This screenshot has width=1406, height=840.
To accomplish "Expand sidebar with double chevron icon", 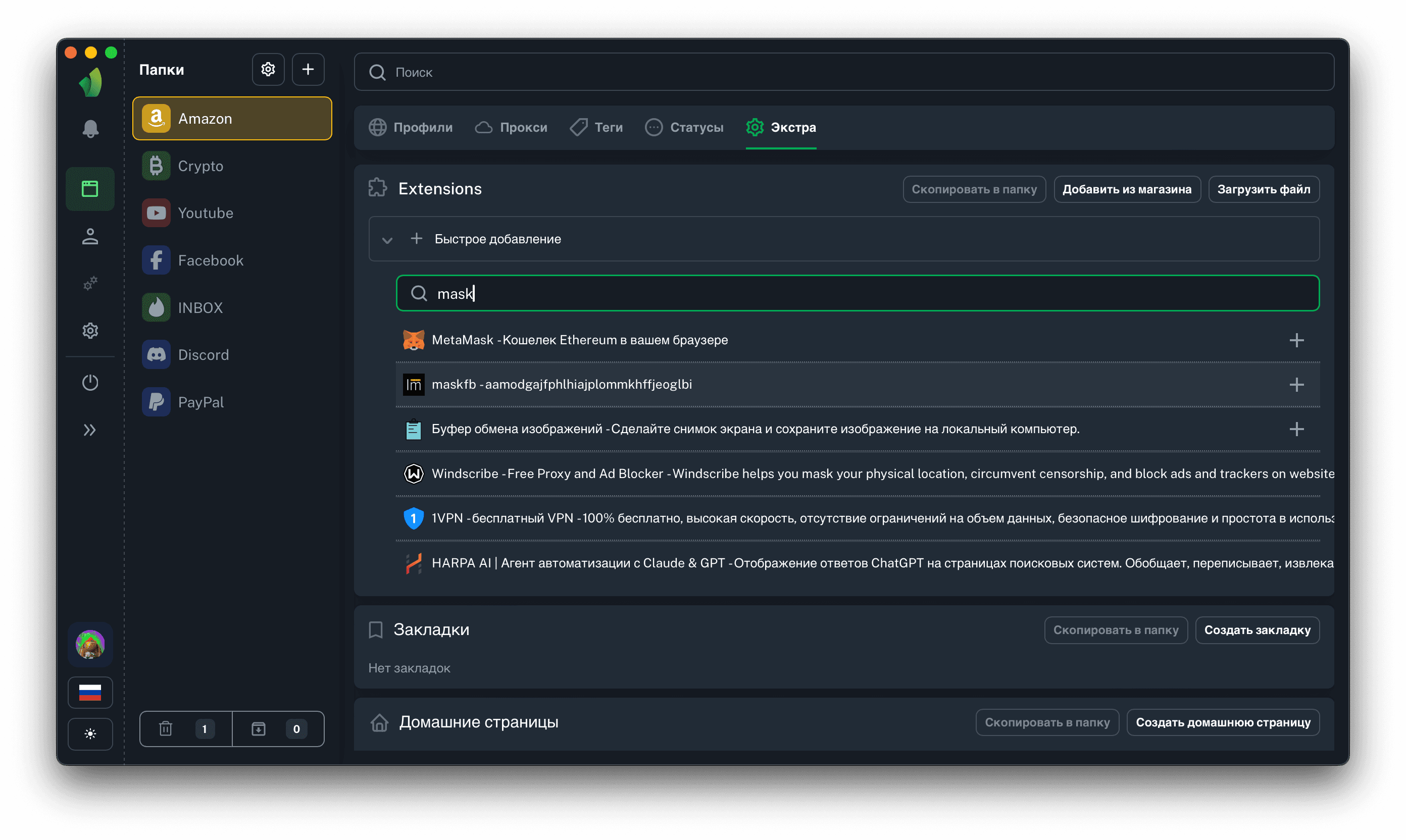I will click(x=90, y=430).
